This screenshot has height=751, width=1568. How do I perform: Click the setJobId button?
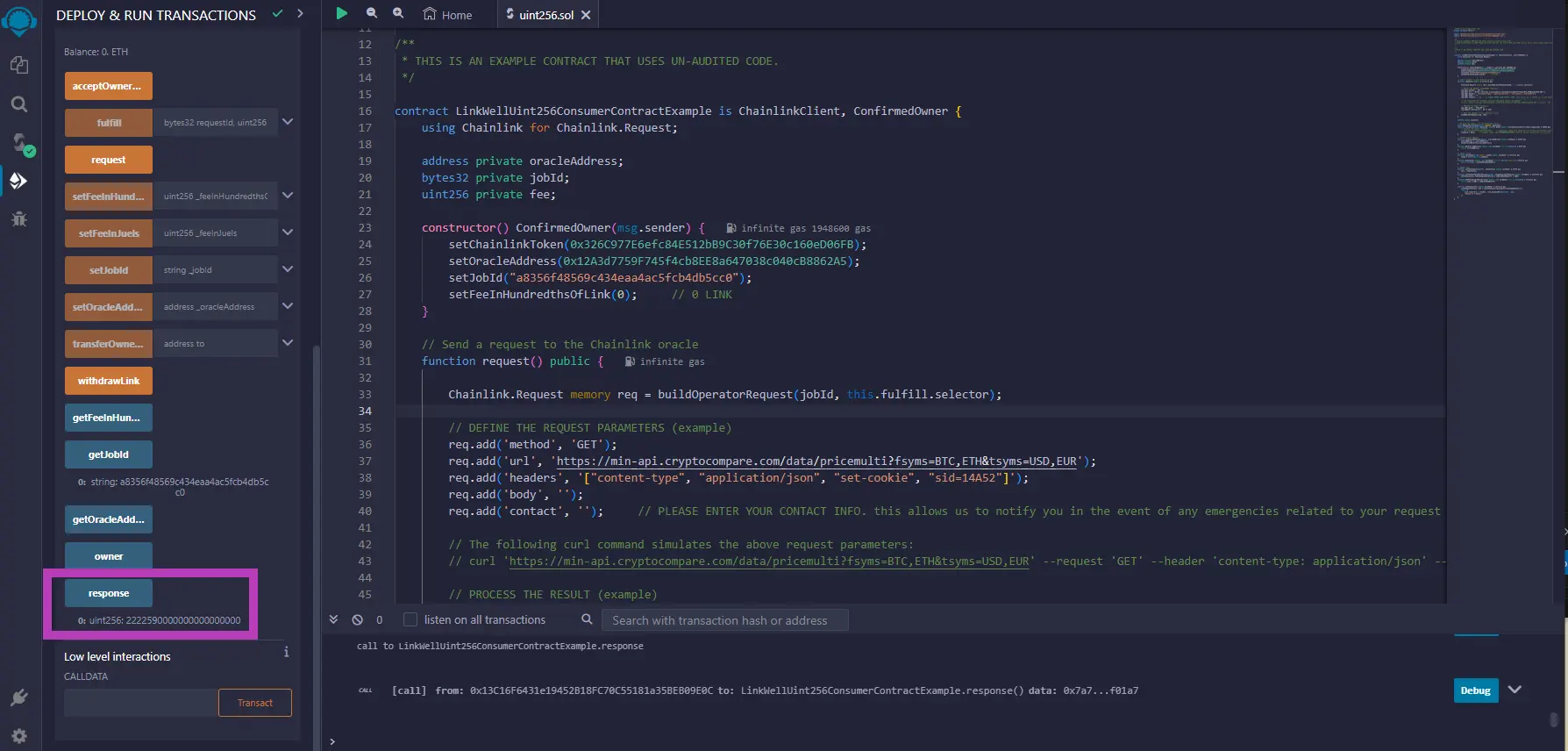(109, 270)
